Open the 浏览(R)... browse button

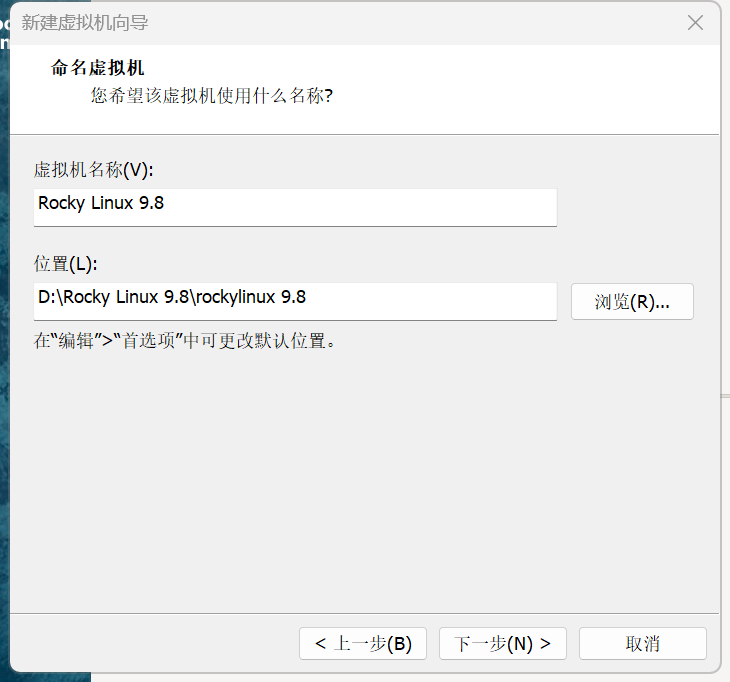[x=632, y=302]
